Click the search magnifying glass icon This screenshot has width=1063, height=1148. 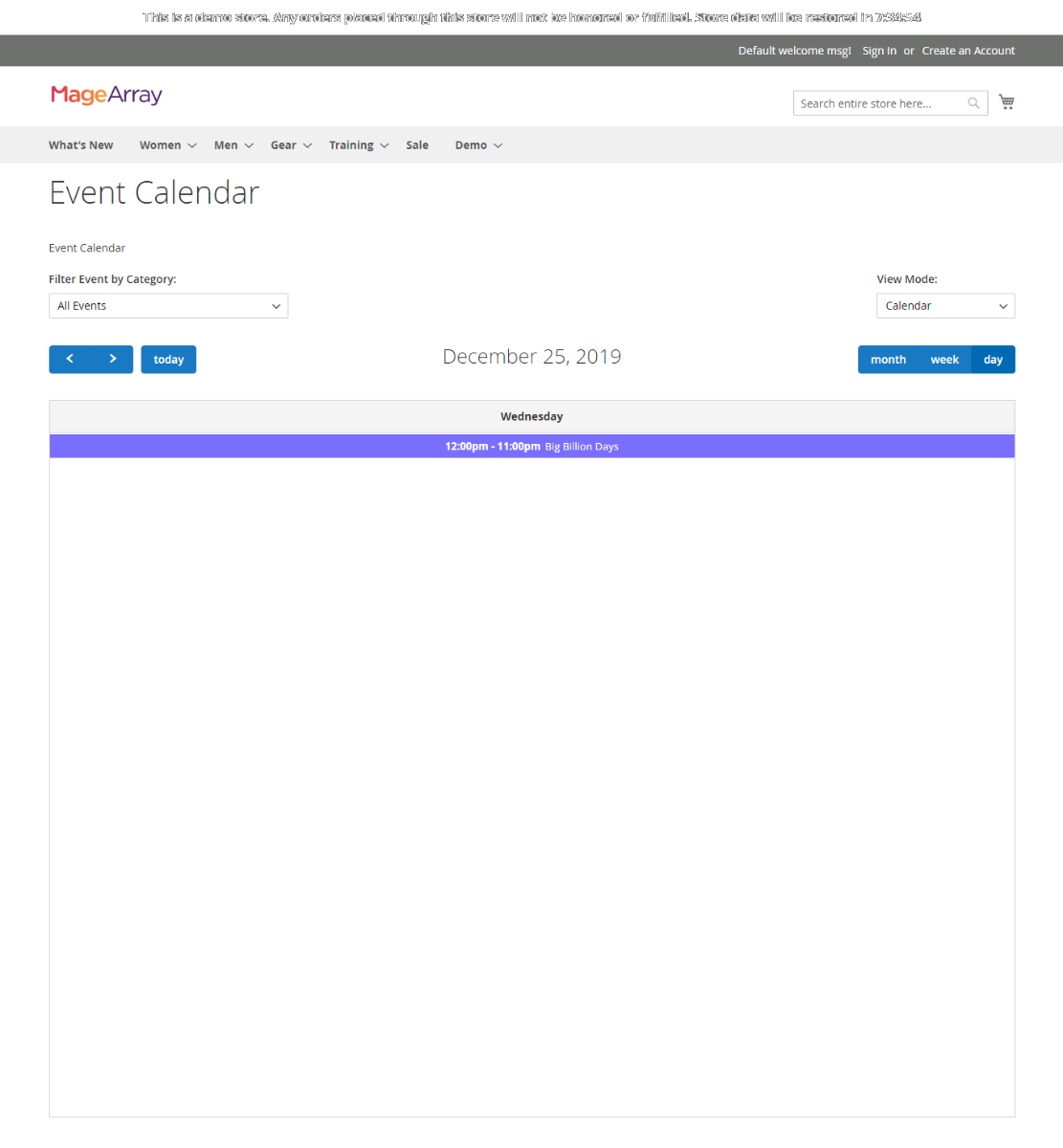[x=973, y=102]
